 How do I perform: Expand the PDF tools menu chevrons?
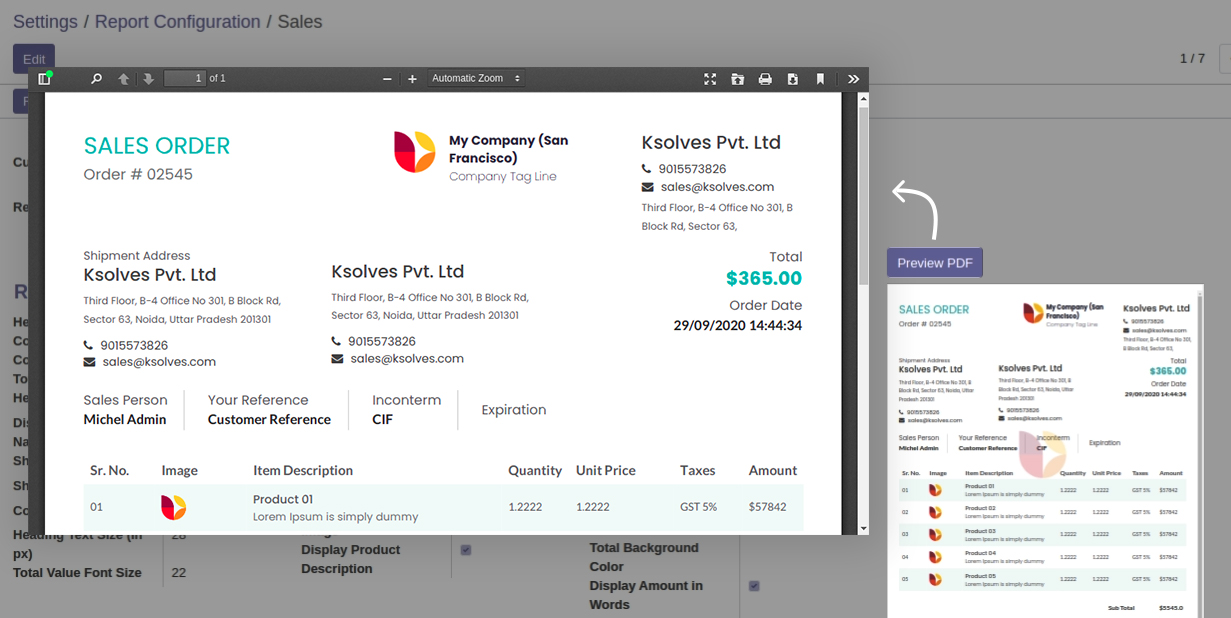point(853,78)
